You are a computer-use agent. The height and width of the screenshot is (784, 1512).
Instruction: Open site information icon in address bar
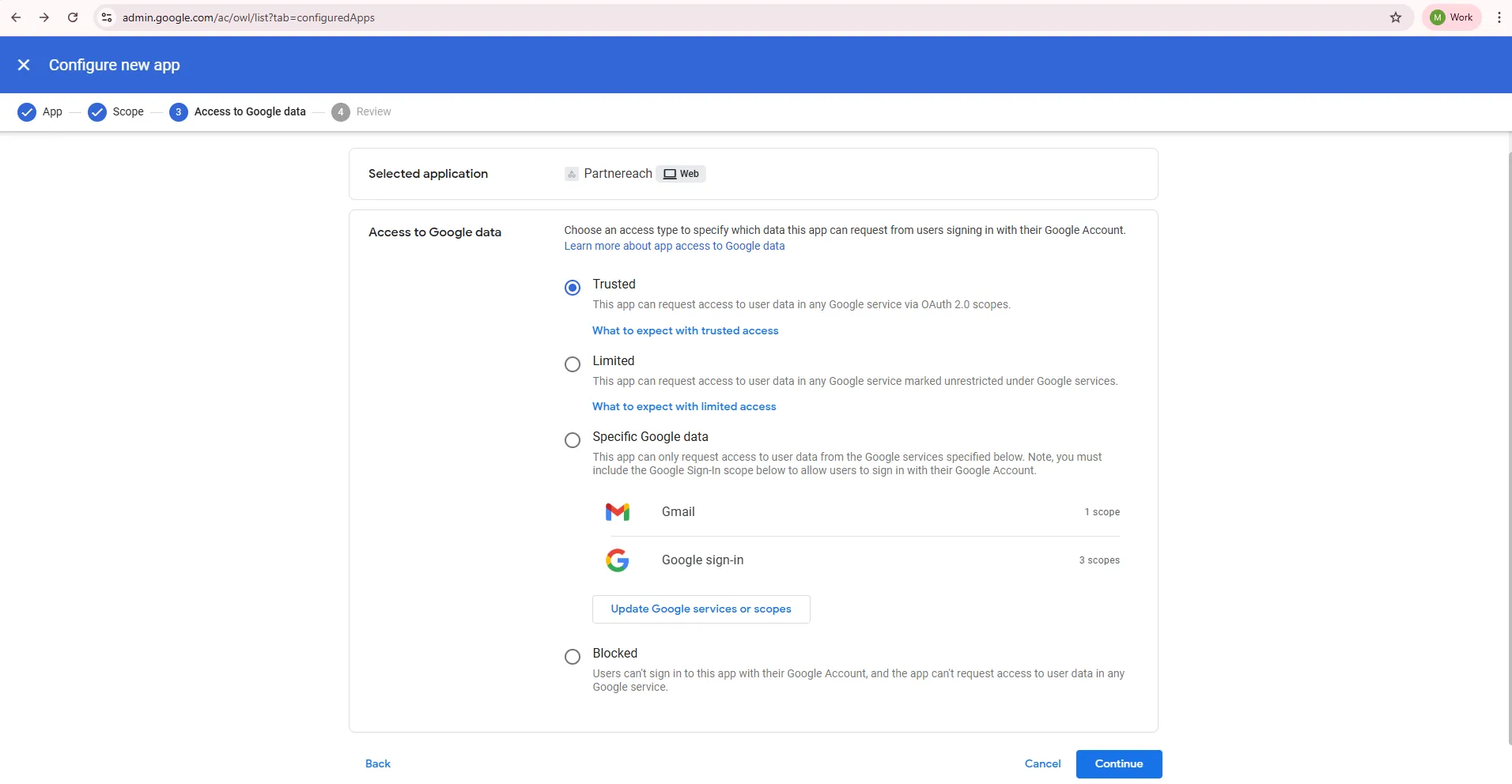(x=107, y=17)
